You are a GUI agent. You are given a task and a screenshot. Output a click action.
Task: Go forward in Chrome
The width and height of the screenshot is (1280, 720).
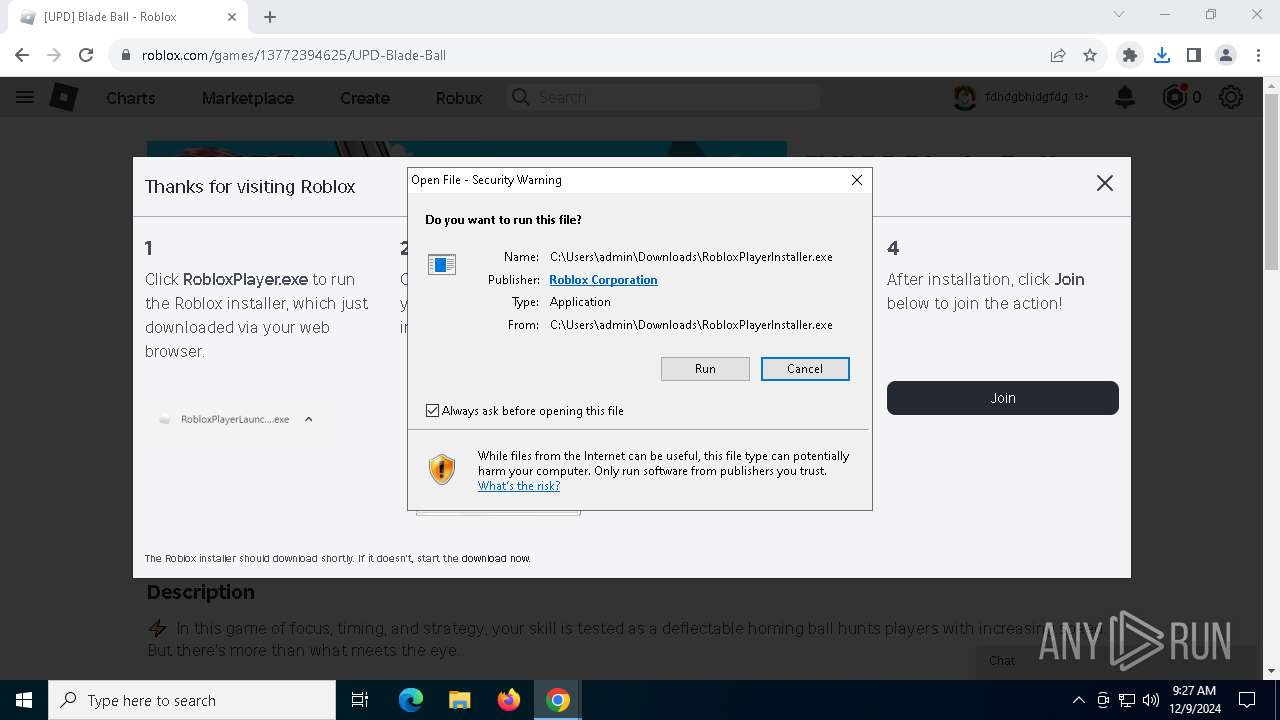[x=54, y=55]
